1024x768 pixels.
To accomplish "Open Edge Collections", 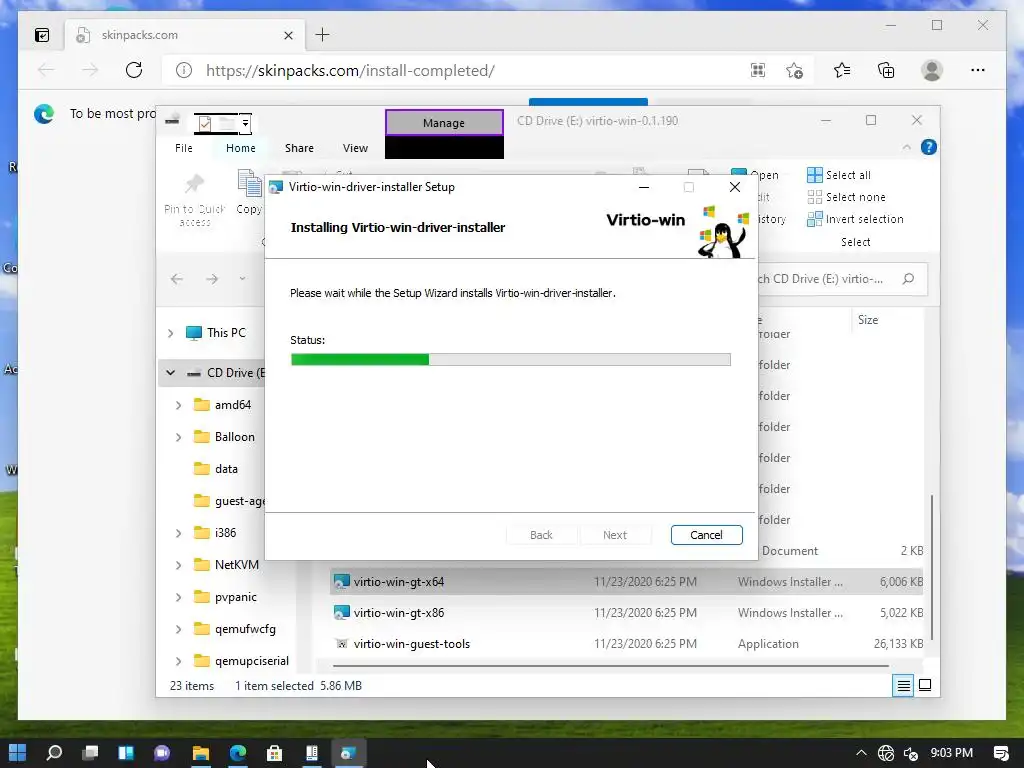I will click(x=886, y=70).
